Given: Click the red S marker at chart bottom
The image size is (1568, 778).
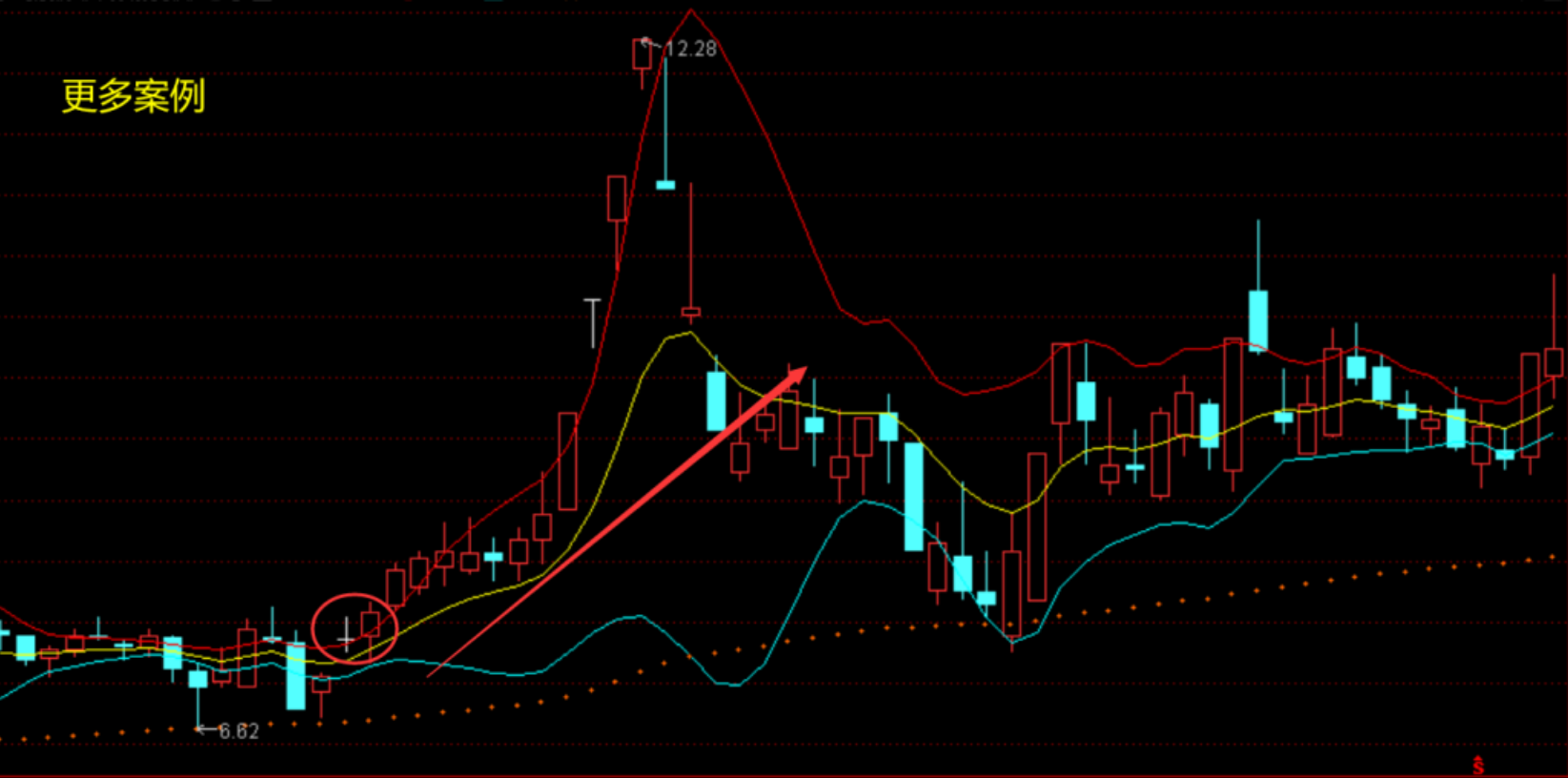Looking at the screenshot, I should (x=1478, y=766).
